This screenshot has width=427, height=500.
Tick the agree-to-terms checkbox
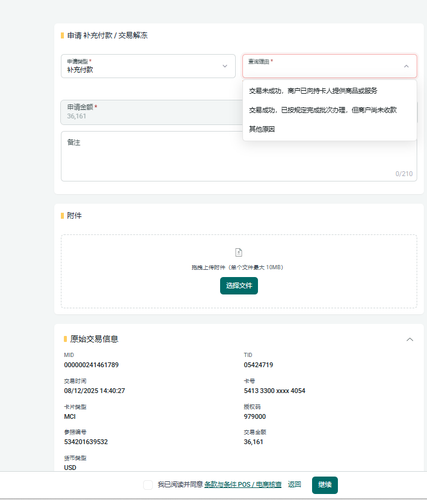[x=148, y=485]
